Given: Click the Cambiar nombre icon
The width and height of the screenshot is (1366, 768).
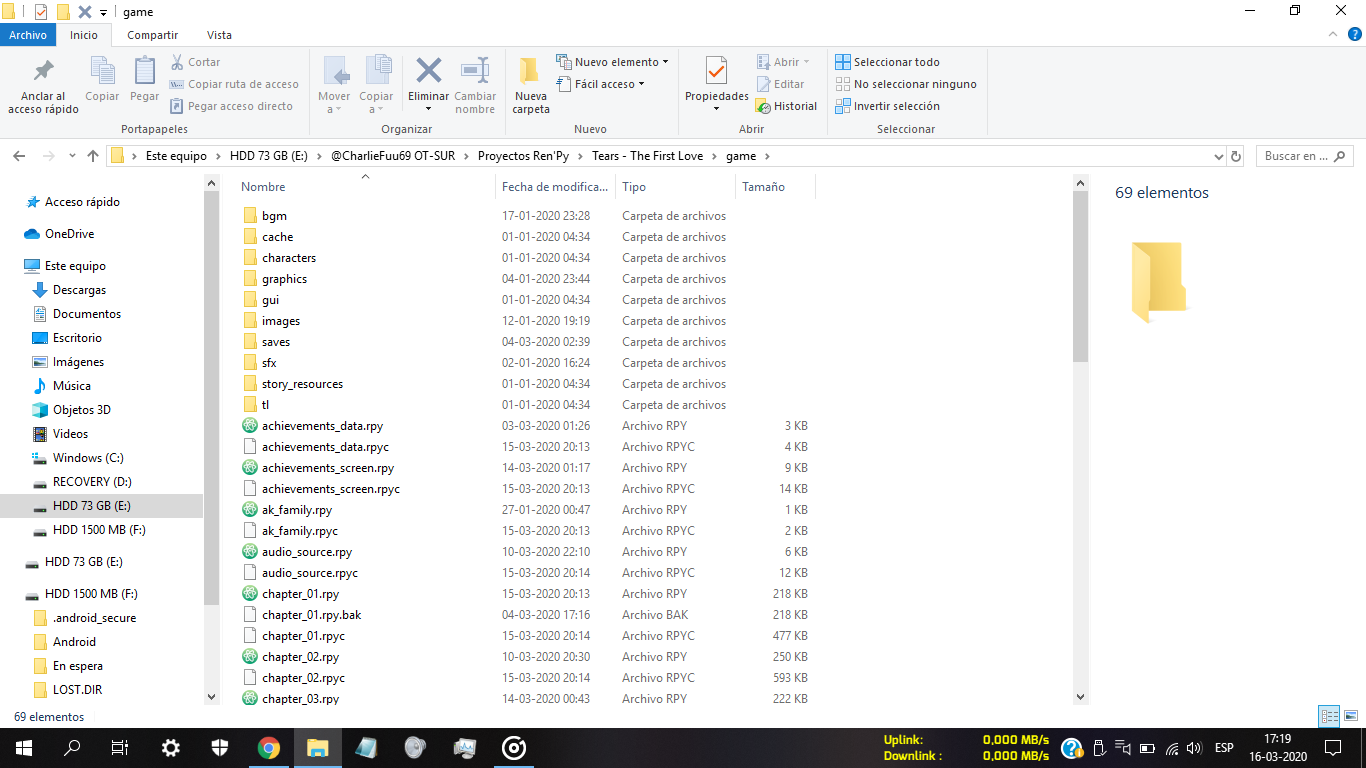Looking at the screenshot, I should [475, 72].
